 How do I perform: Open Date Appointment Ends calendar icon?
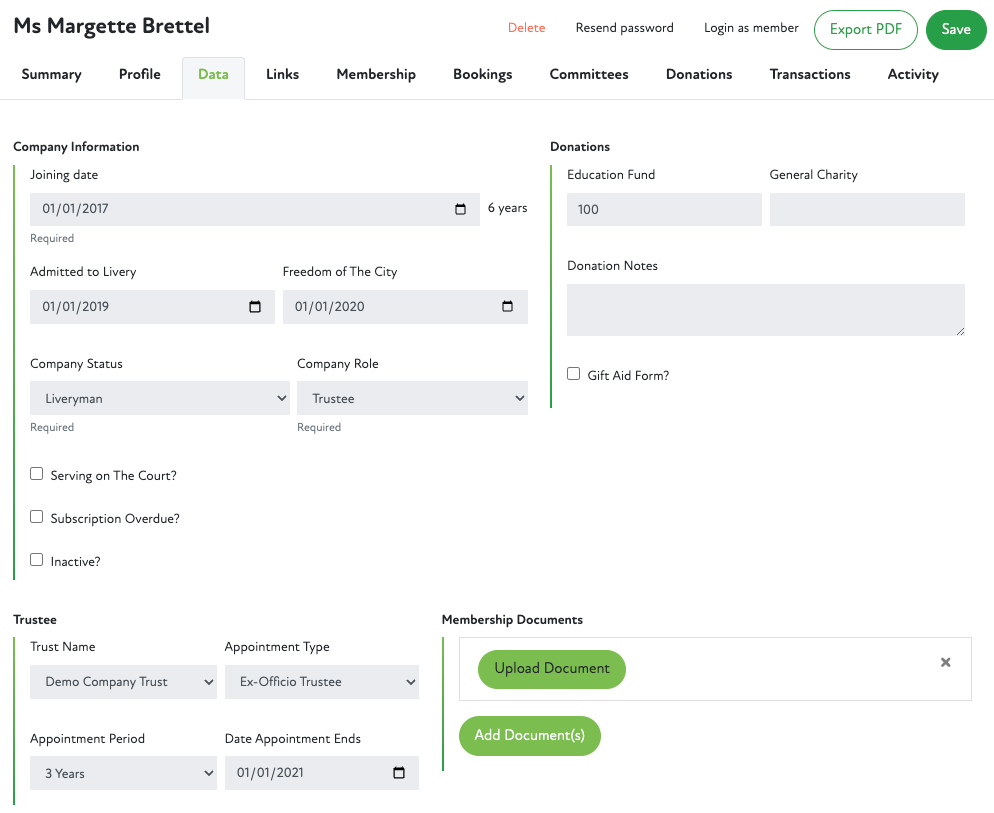399,773
